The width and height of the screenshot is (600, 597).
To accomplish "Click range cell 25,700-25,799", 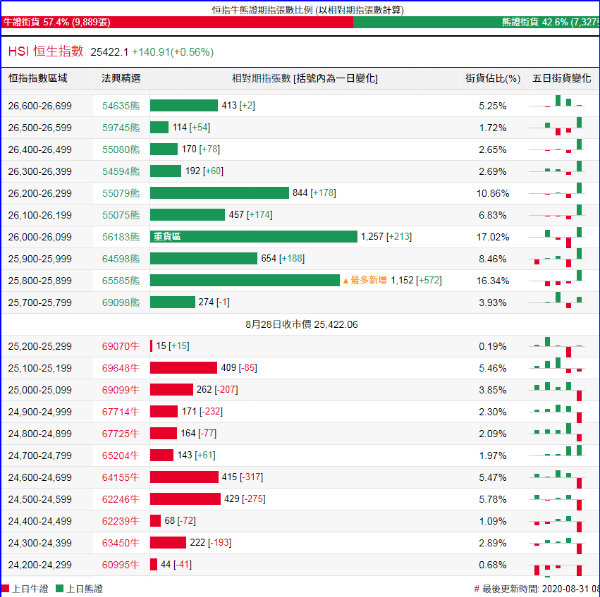I will pos(40,302).
